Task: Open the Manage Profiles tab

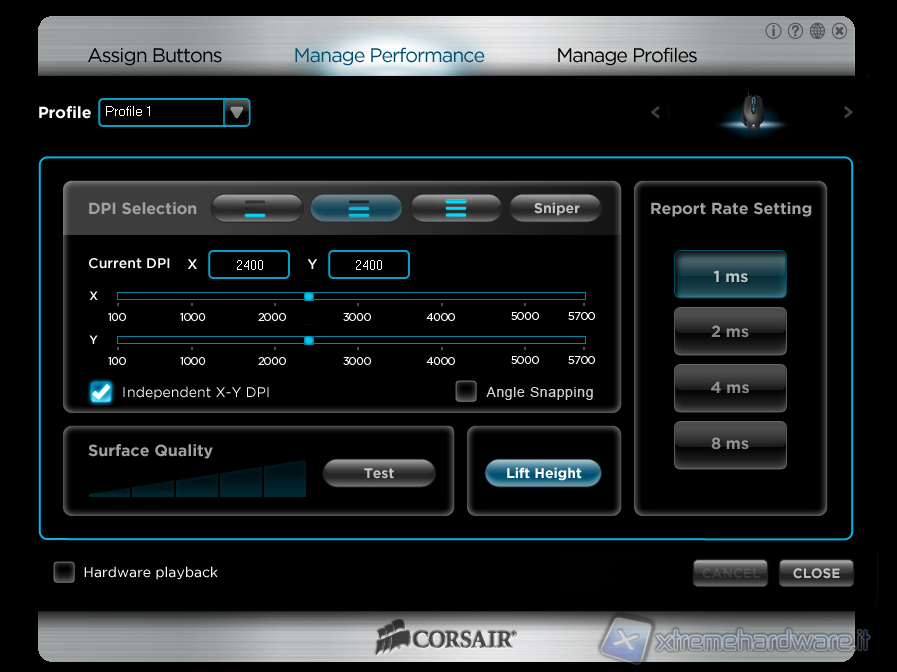Action: (626, 56)
